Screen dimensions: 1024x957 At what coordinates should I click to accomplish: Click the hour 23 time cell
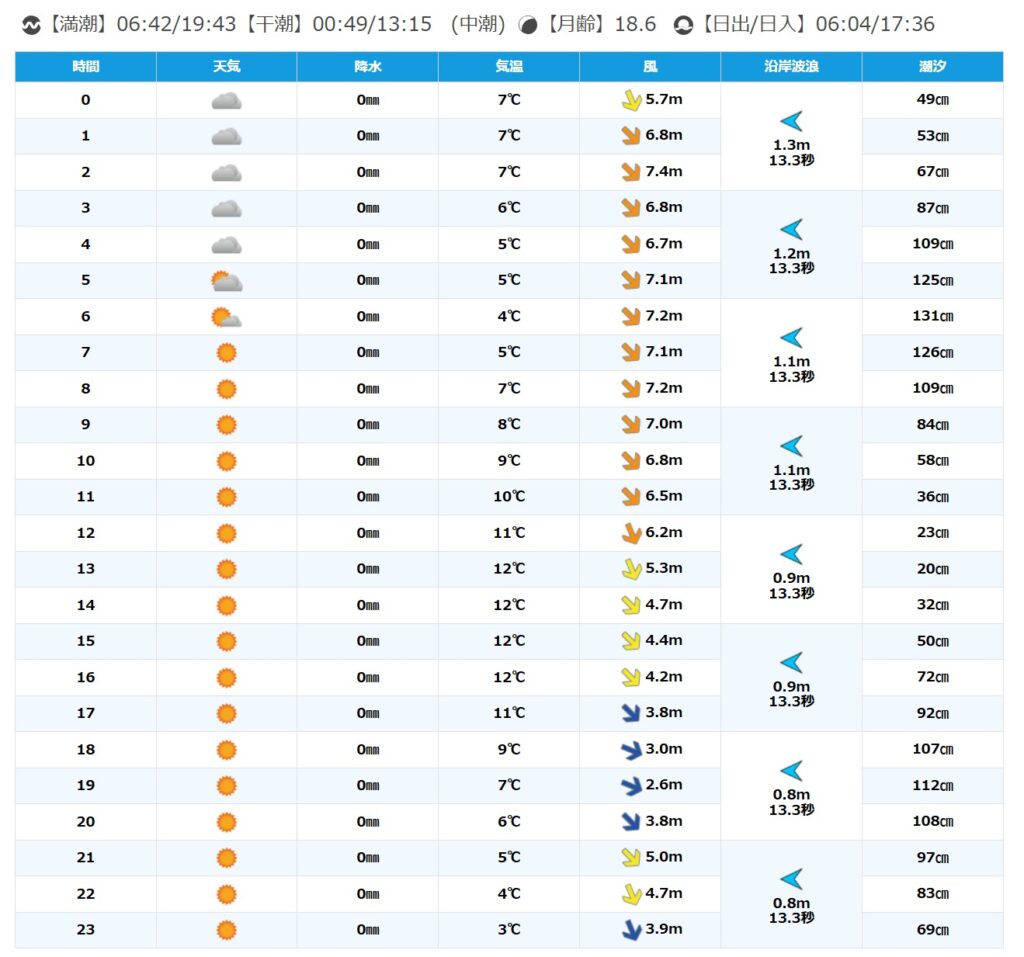pyautogui.click(x=85, y=930)
